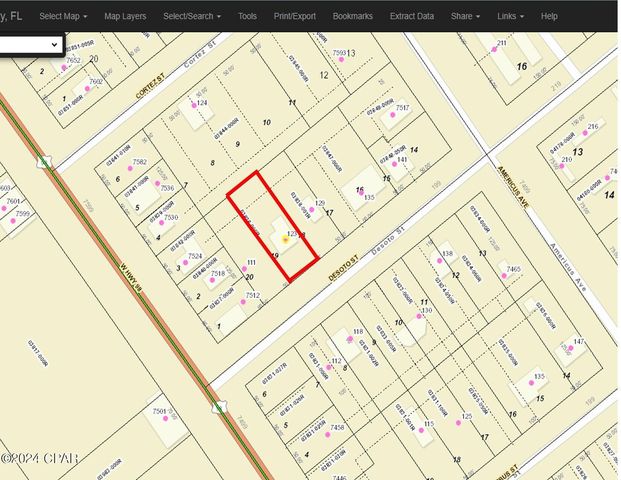Open Bookmarks from the top bar
This screenshot has height=480, width=621.
click(352, 16)
